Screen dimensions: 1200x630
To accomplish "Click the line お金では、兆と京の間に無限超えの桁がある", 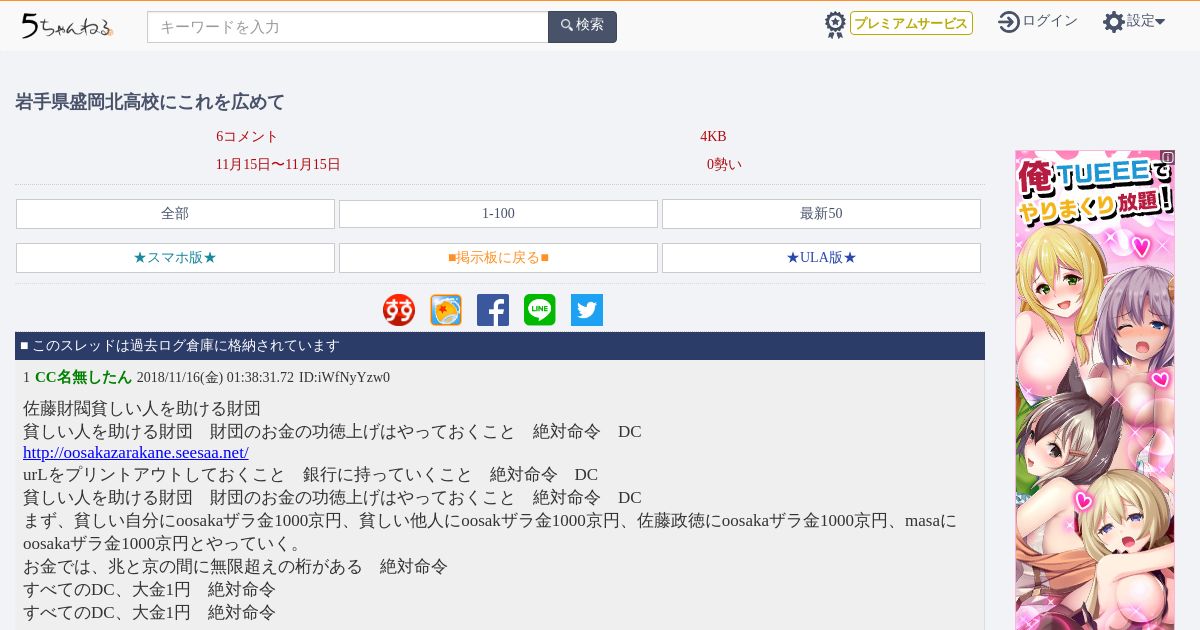I will [x=193, y=567].
